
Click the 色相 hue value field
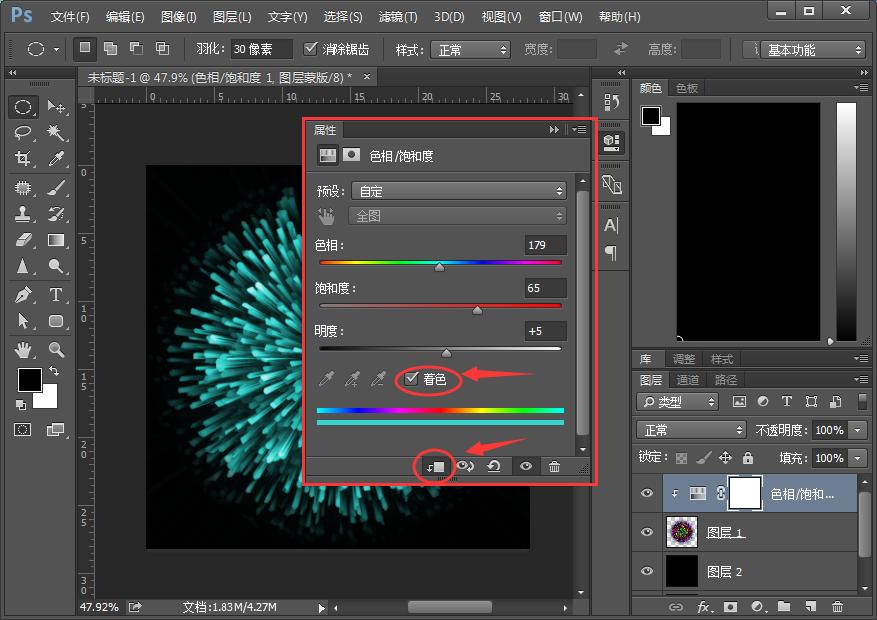coord(545,245)
